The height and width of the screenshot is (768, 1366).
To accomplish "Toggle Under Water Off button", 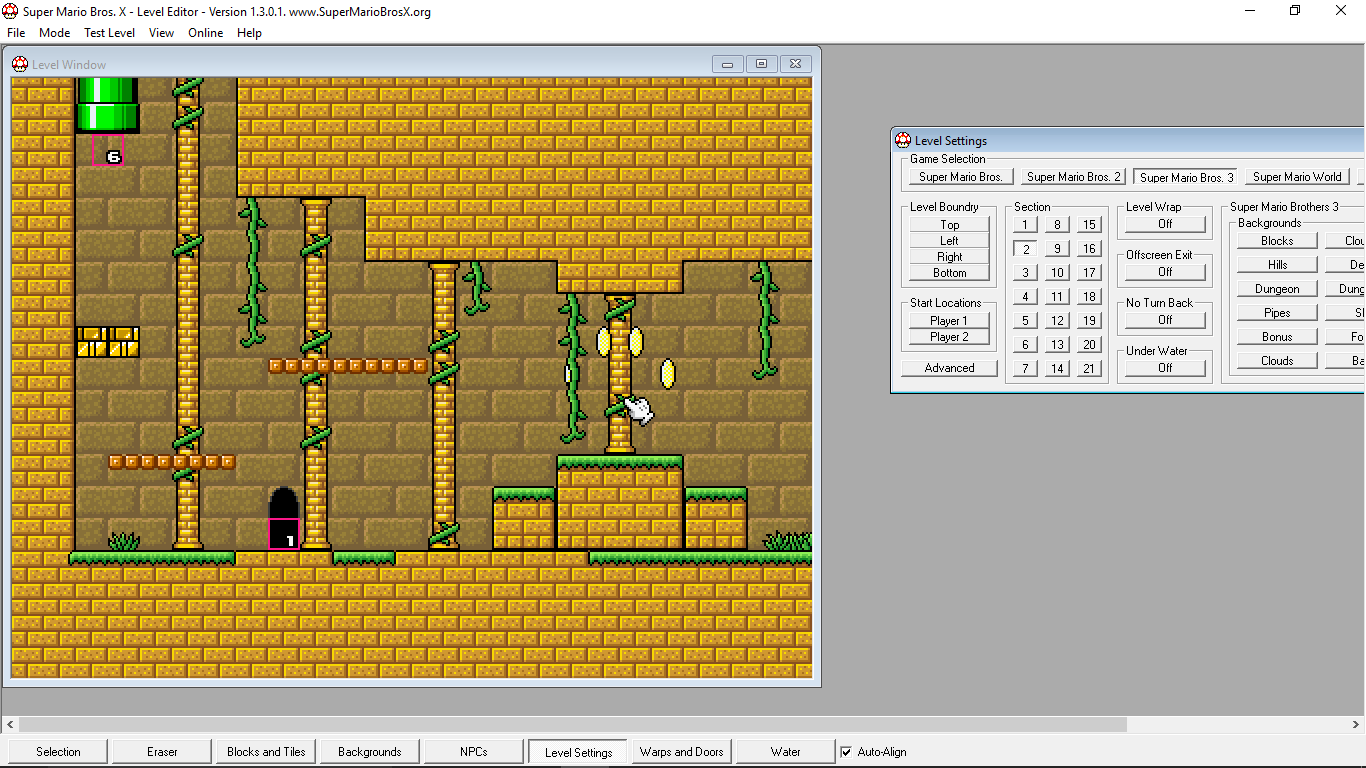I will click(x=1165, y=368).
